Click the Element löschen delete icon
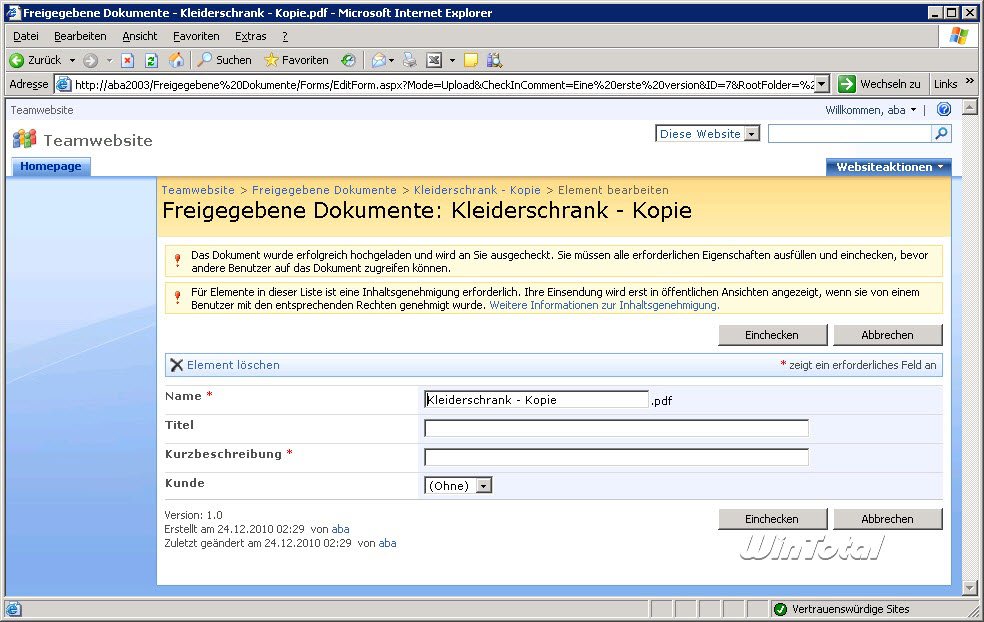This screenshot has height=622, width=984. (177, 365)
